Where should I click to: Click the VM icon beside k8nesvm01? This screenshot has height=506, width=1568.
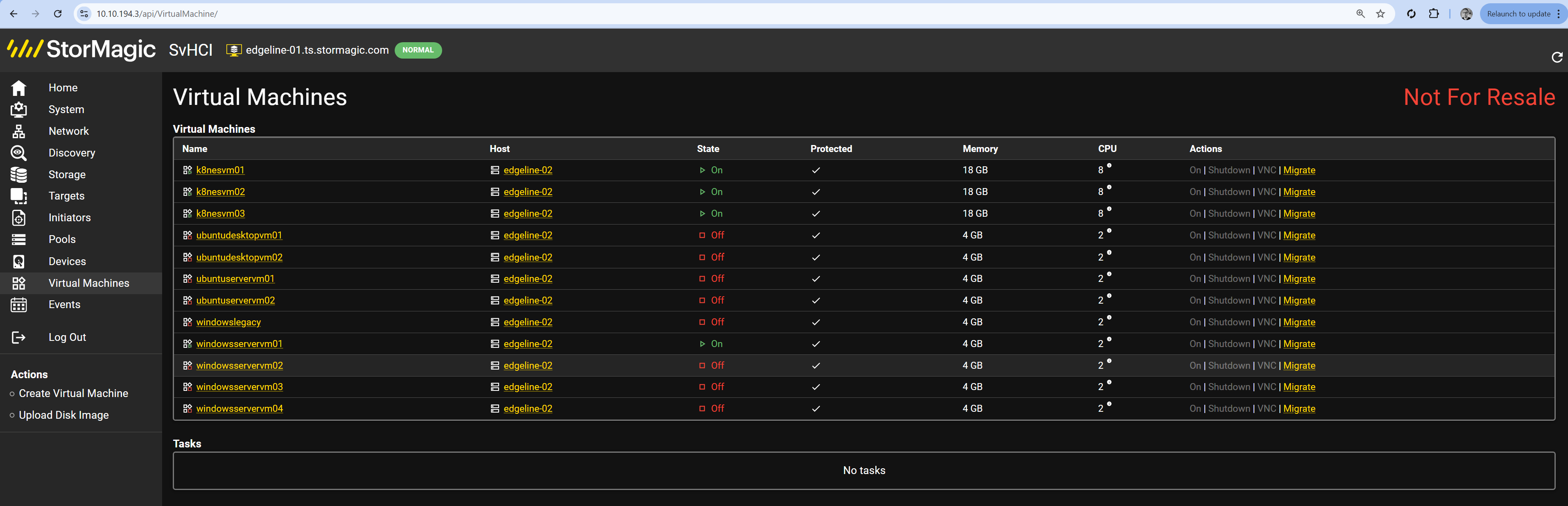point(188,170)
